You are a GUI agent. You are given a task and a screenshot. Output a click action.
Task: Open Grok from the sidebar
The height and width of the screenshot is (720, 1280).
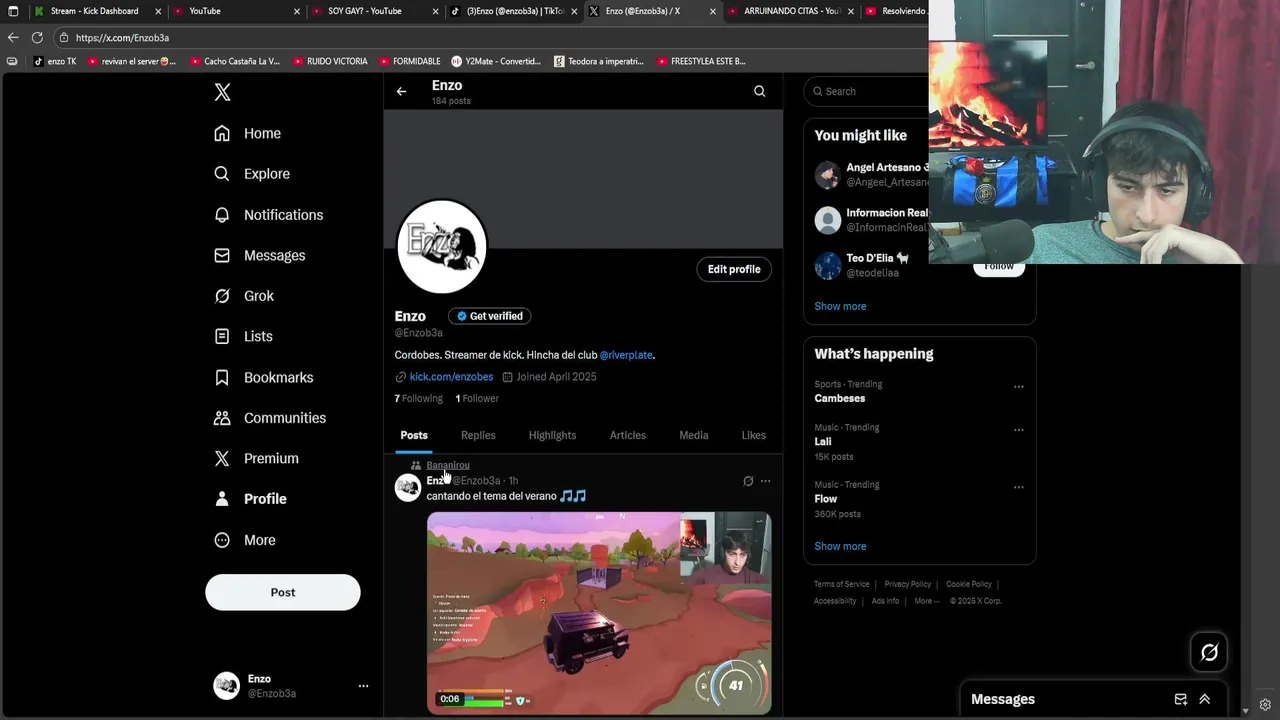tap(244, 296)
